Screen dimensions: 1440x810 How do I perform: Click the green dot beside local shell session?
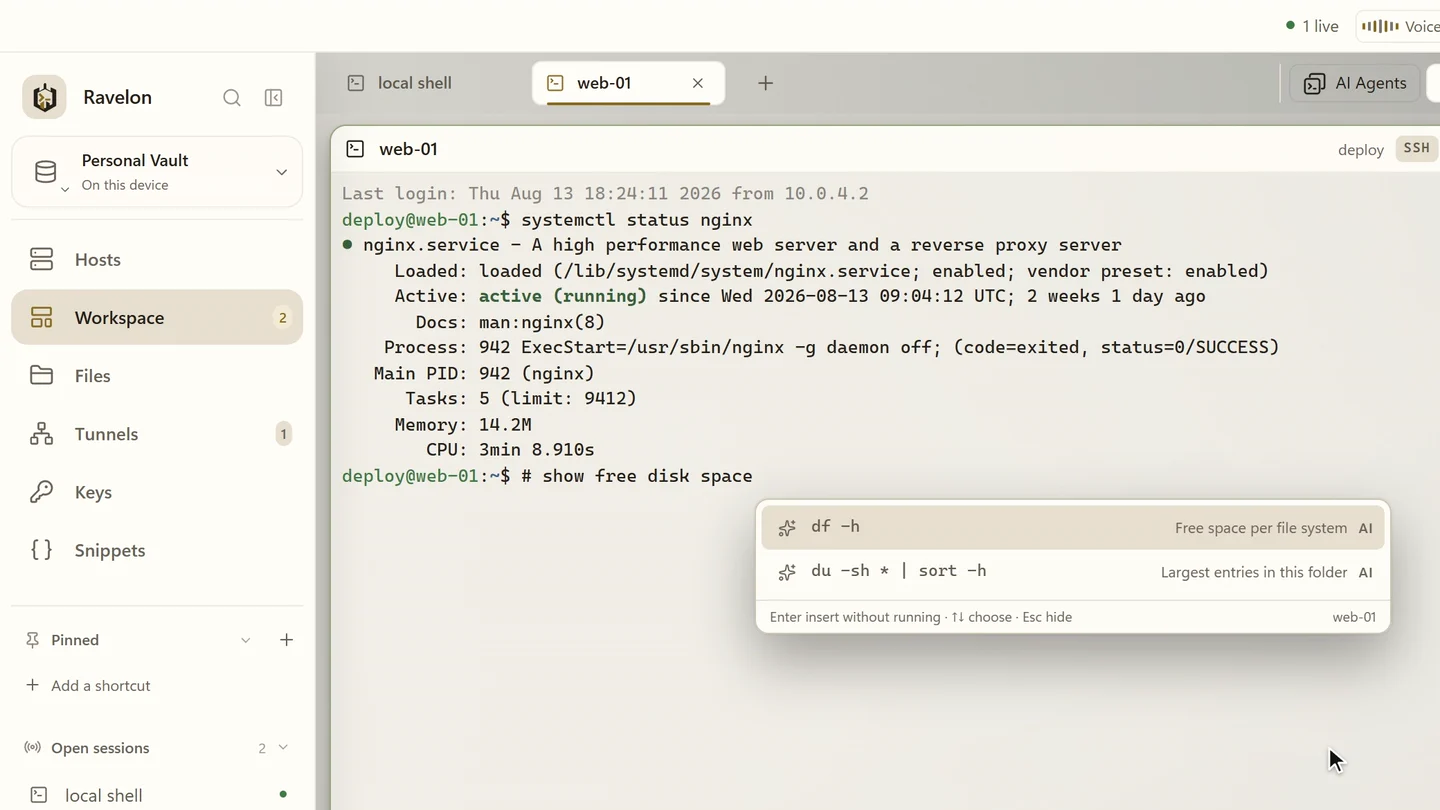[283, 794]
